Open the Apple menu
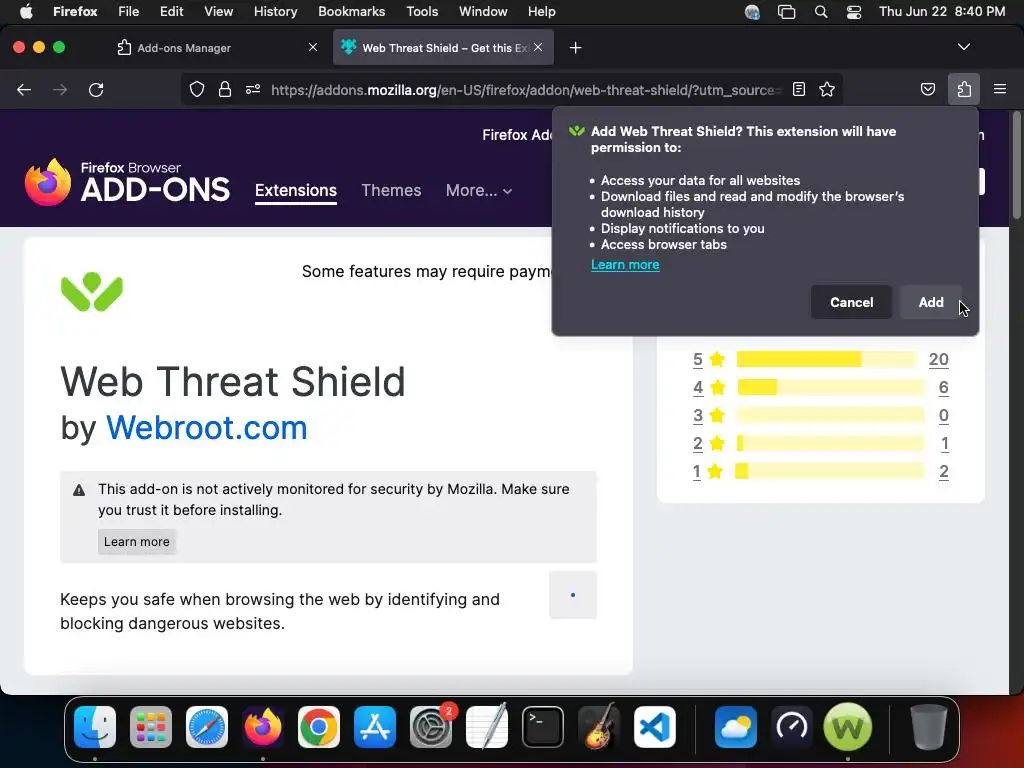This screenshot has width=1024, height=768. 26,11
